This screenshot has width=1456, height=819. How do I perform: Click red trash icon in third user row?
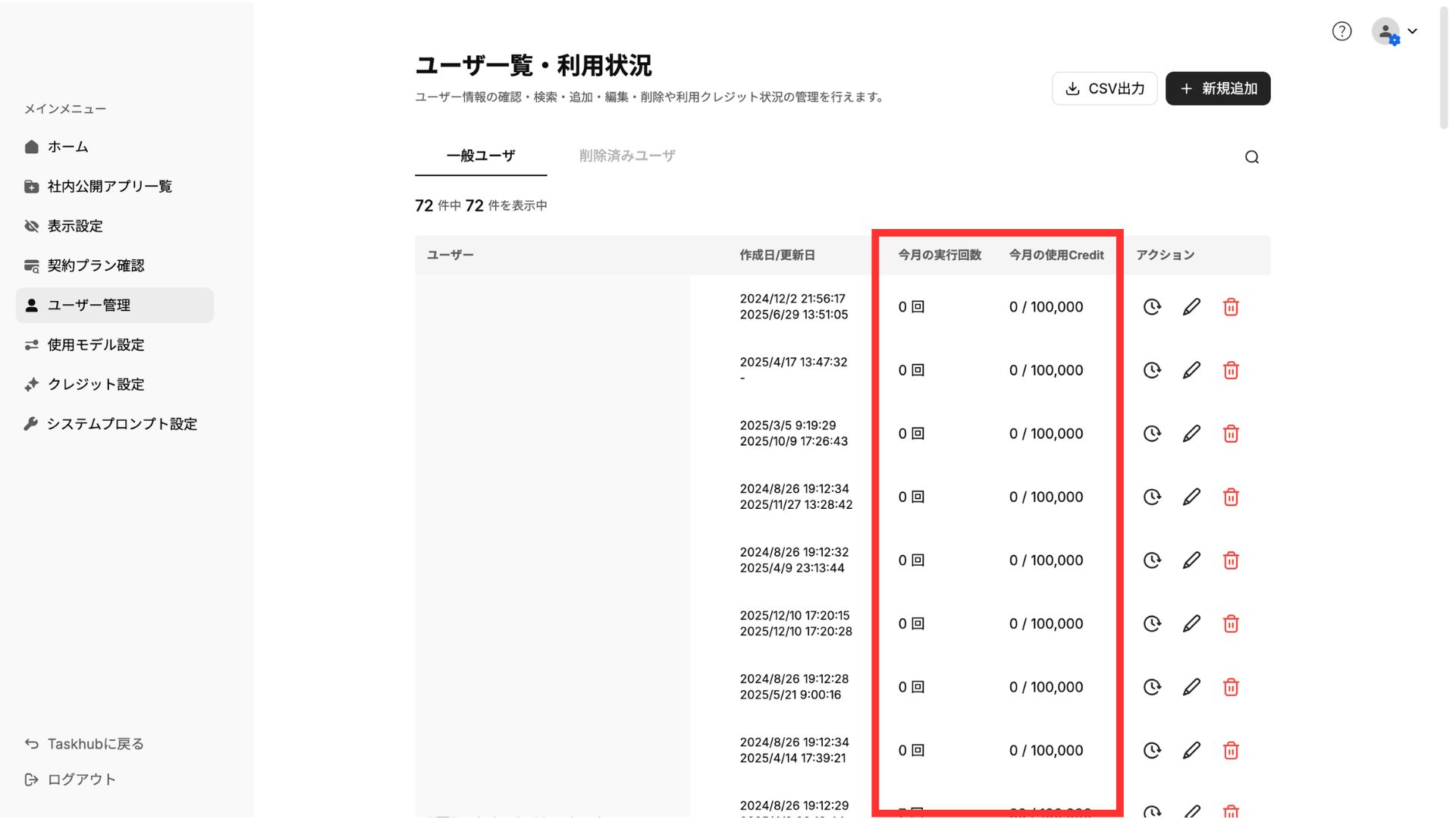1231,434
